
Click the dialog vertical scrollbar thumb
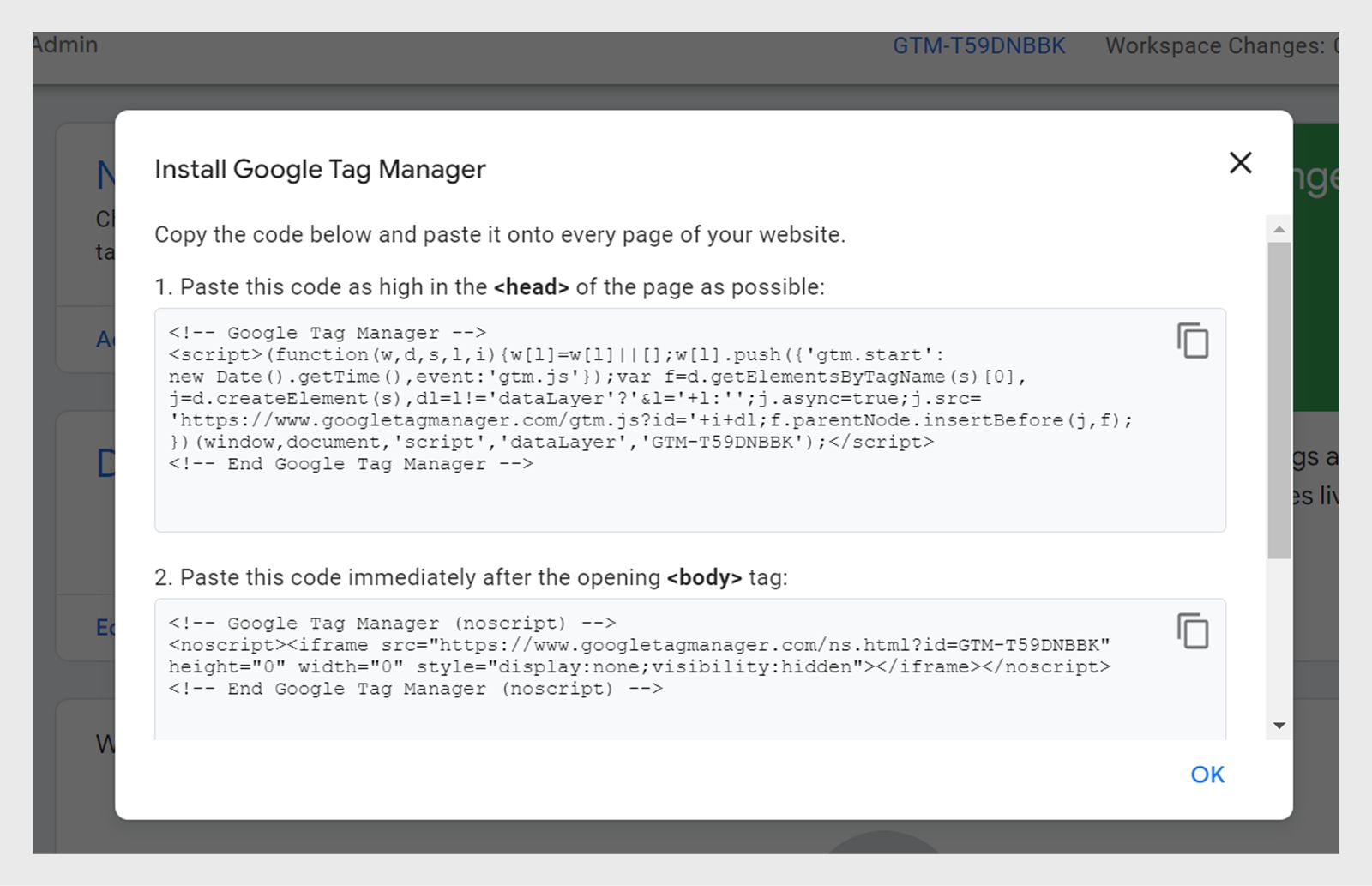coord(1279,400)
